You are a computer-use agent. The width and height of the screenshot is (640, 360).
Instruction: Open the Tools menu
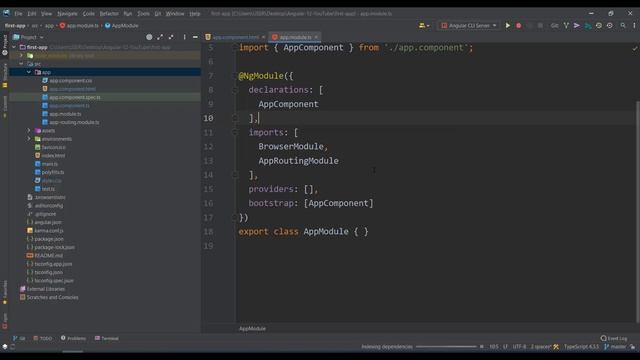click(x=143, y=13)
